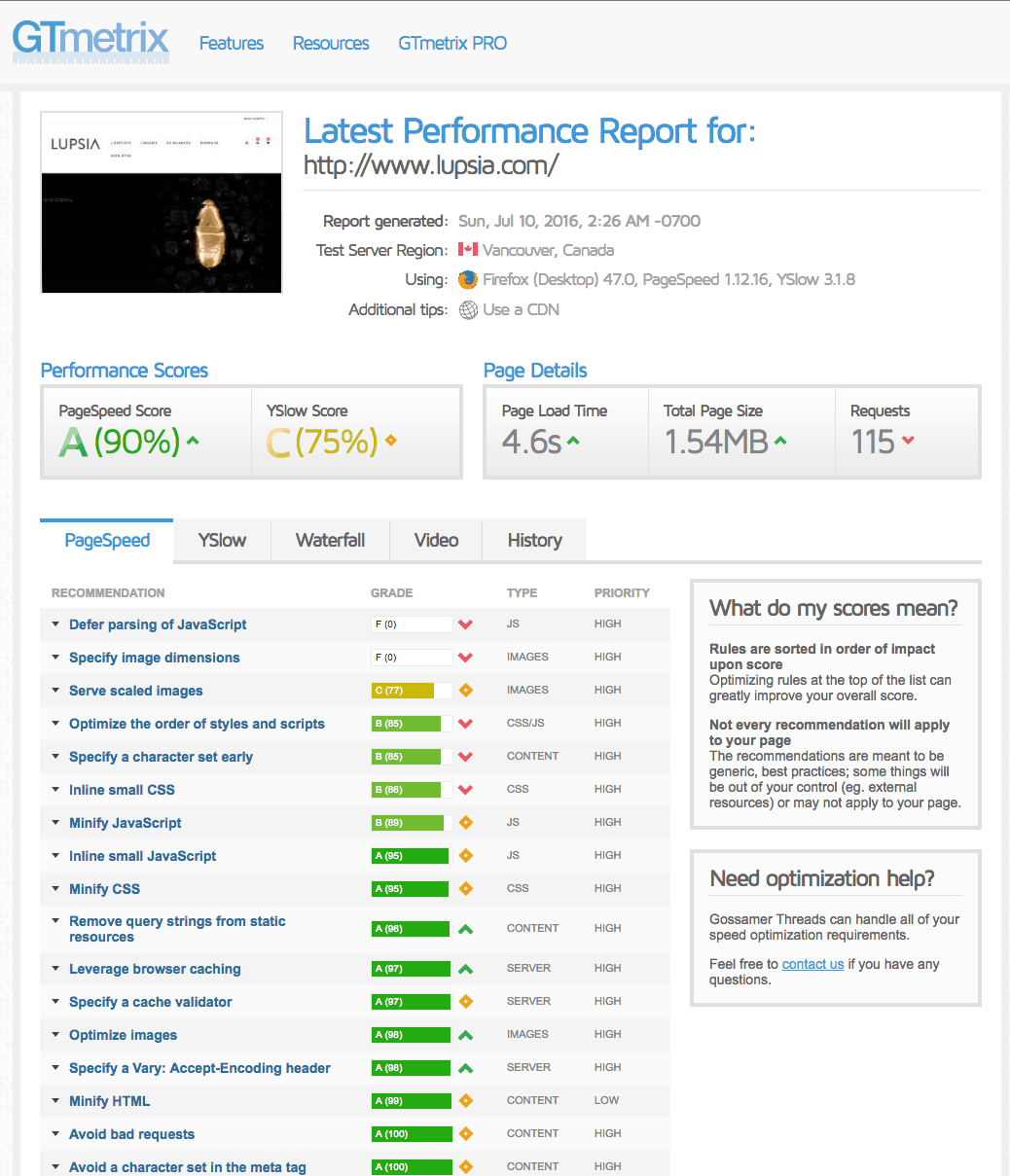Click the B (89) grade bar
1010x1176 pixels.
tap(413, 823)
